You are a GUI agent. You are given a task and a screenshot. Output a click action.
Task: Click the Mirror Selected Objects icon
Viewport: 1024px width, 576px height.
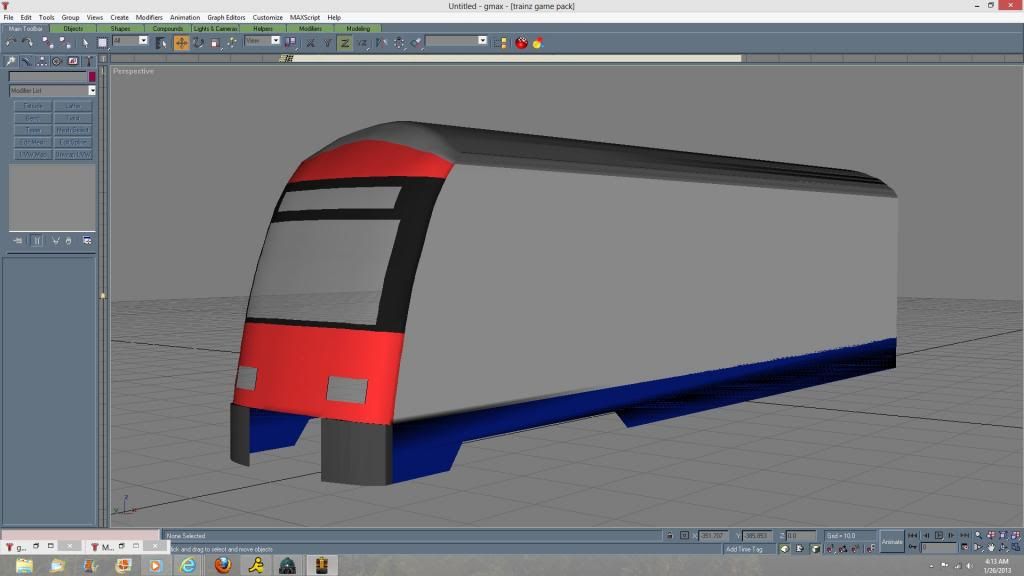(x=381, y=42)
